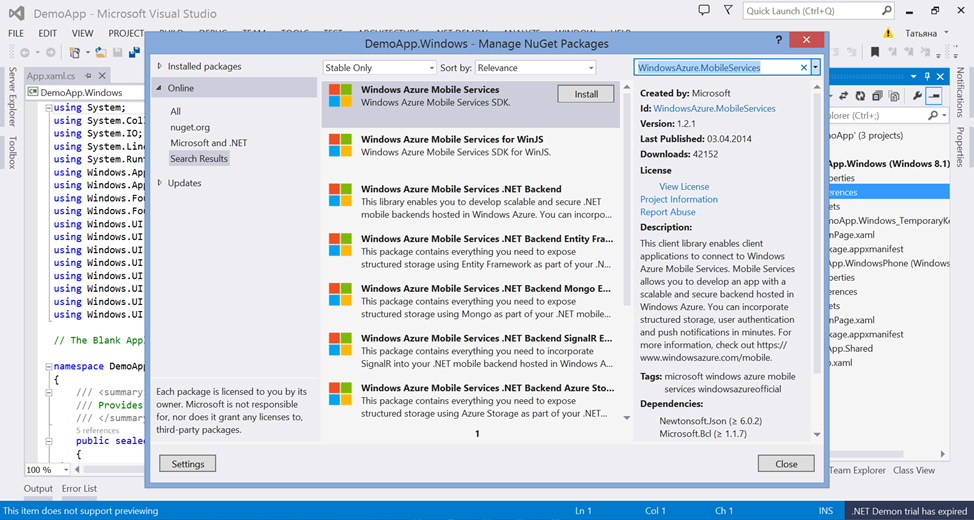Click the Navigate Backward arrow in toolbar
The image size is (974, 520).
pos(25,53)
